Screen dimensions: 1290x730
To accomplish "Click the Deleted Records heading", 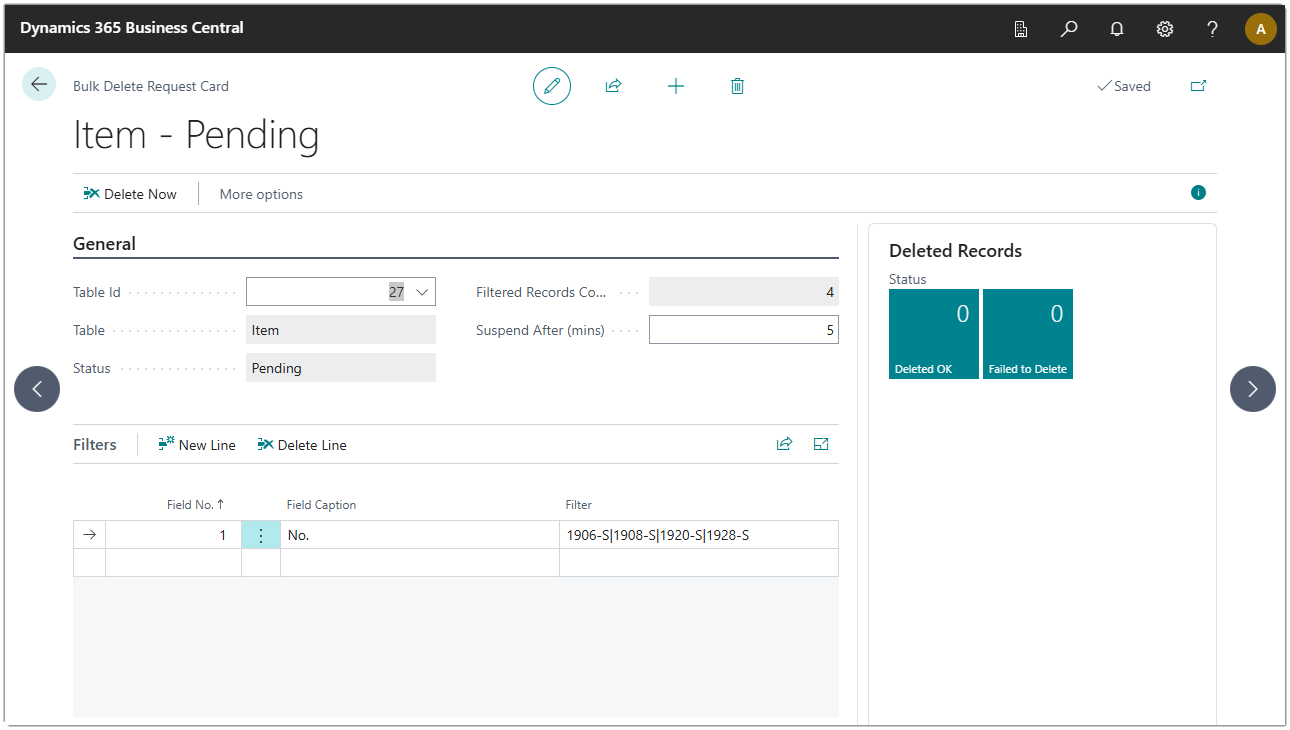I will [x=955, y=251].
